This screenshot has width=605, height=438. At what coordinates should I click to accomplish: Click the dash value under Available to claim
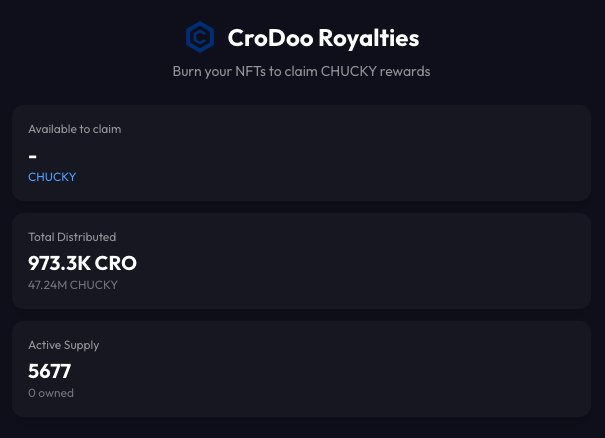pyautogui.click(x=33, y=155)
